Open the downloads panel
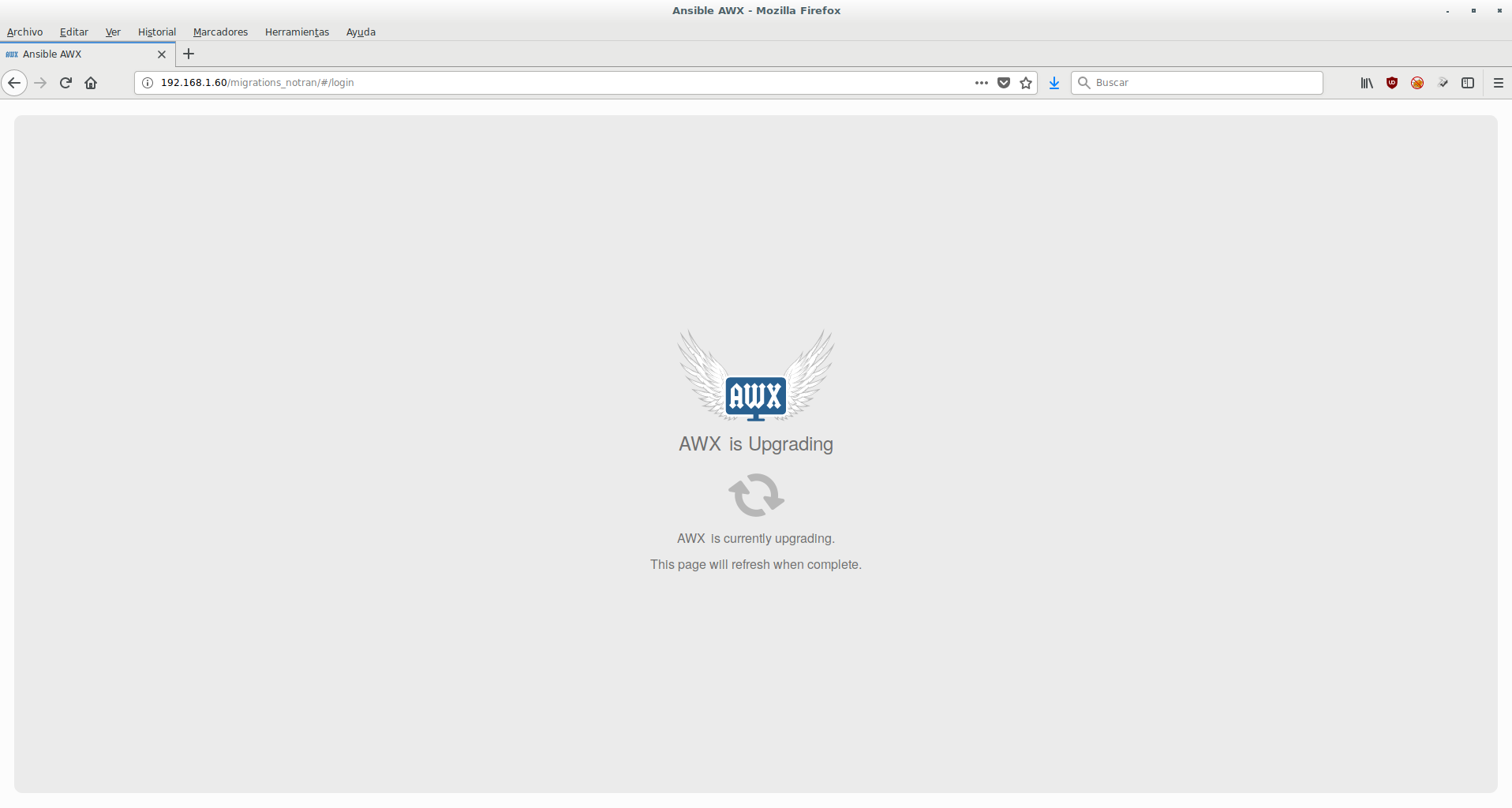 tap(1054, 83)
